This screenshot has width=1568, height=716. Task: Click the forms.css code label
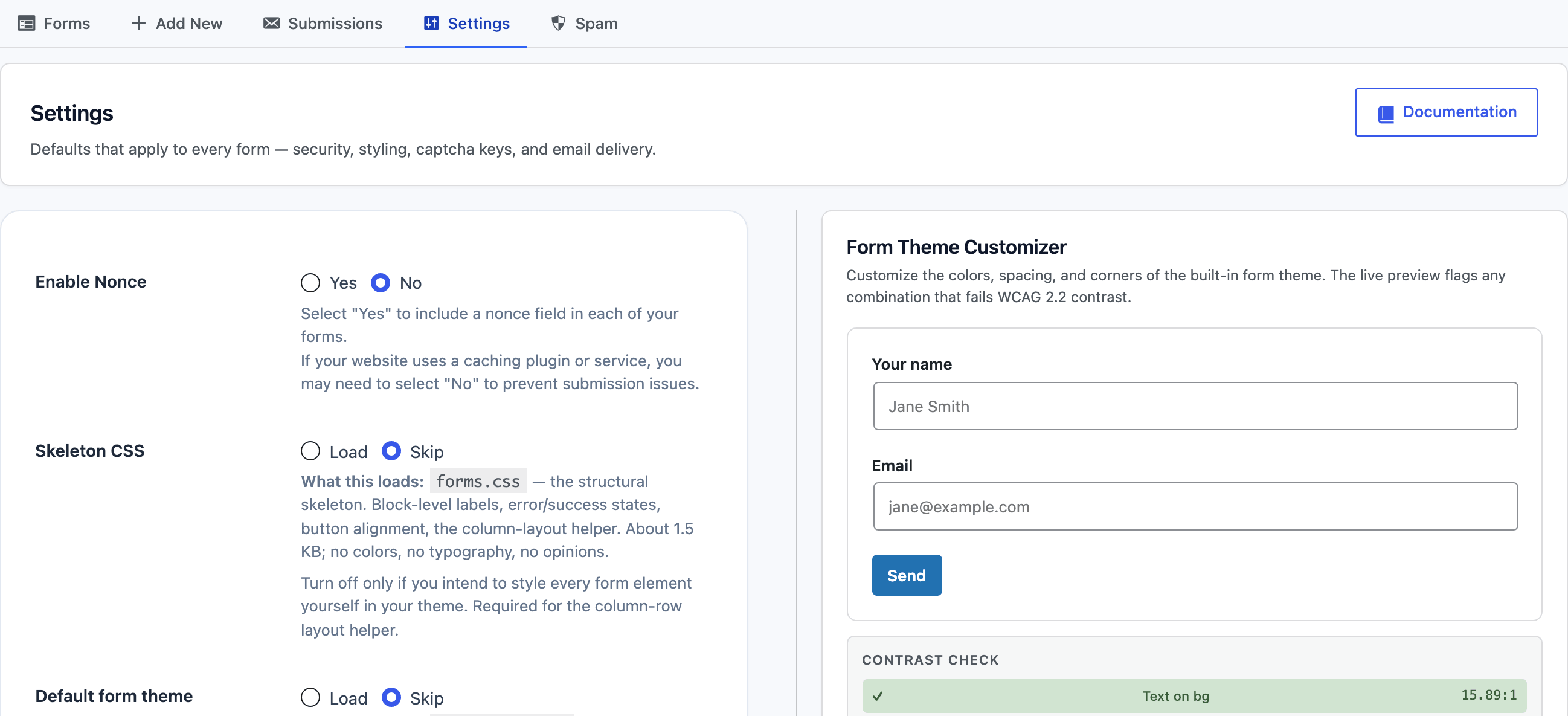478,481
